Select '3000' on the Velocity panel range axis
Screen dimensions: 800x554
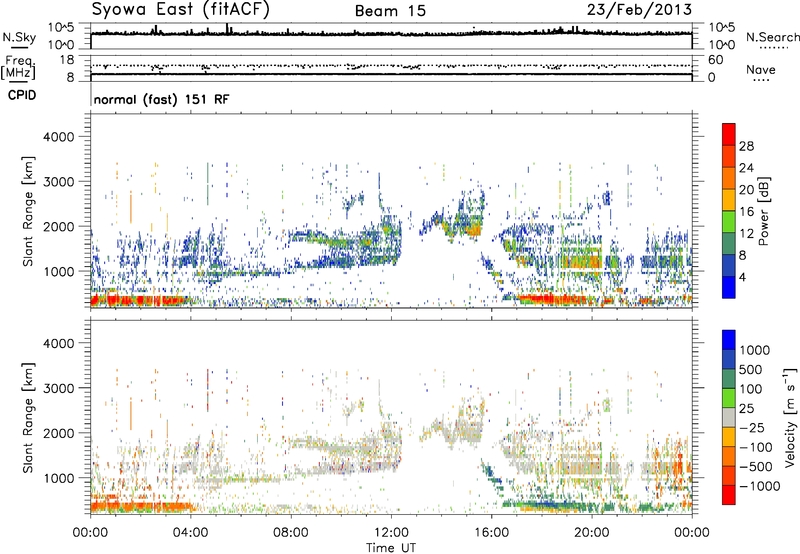59,388
